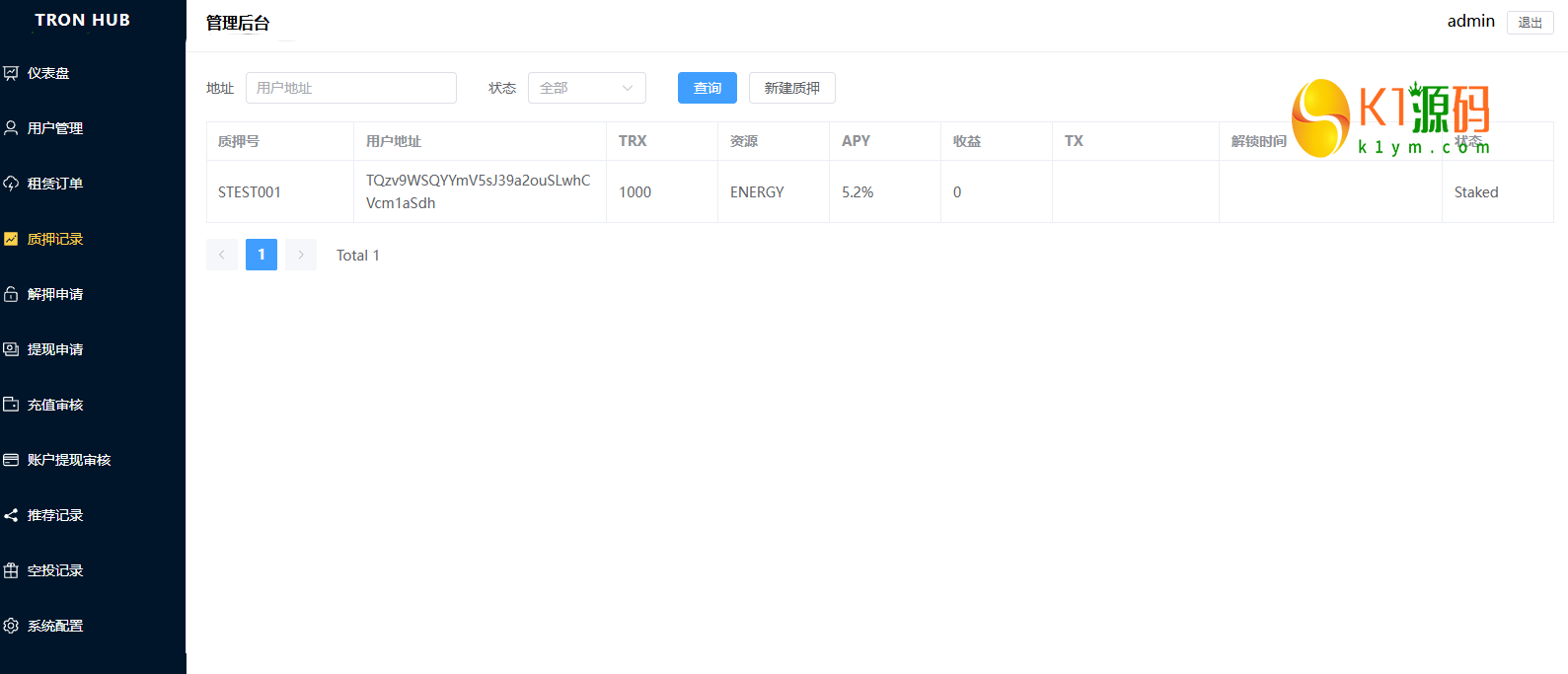Click the wallet icon beside 充值审核

coord(11,405)
